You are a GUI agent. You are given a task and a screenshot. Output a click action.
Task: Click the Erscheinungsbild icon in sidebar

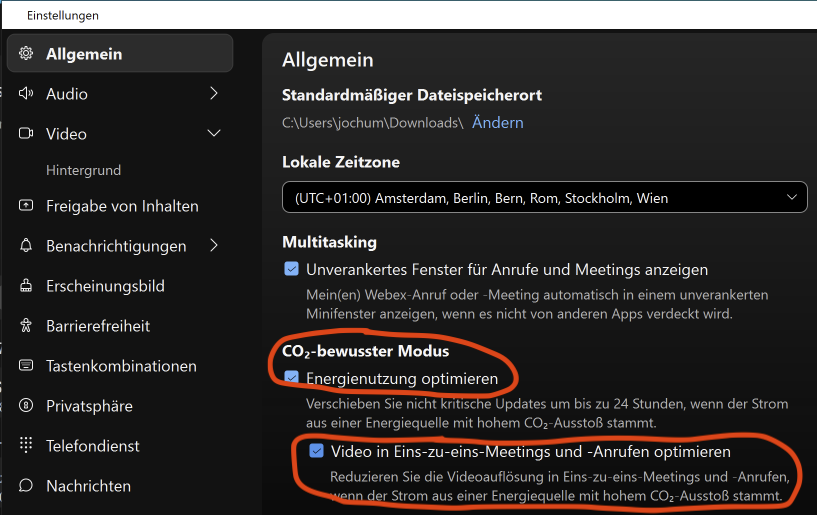coord(26,286)
